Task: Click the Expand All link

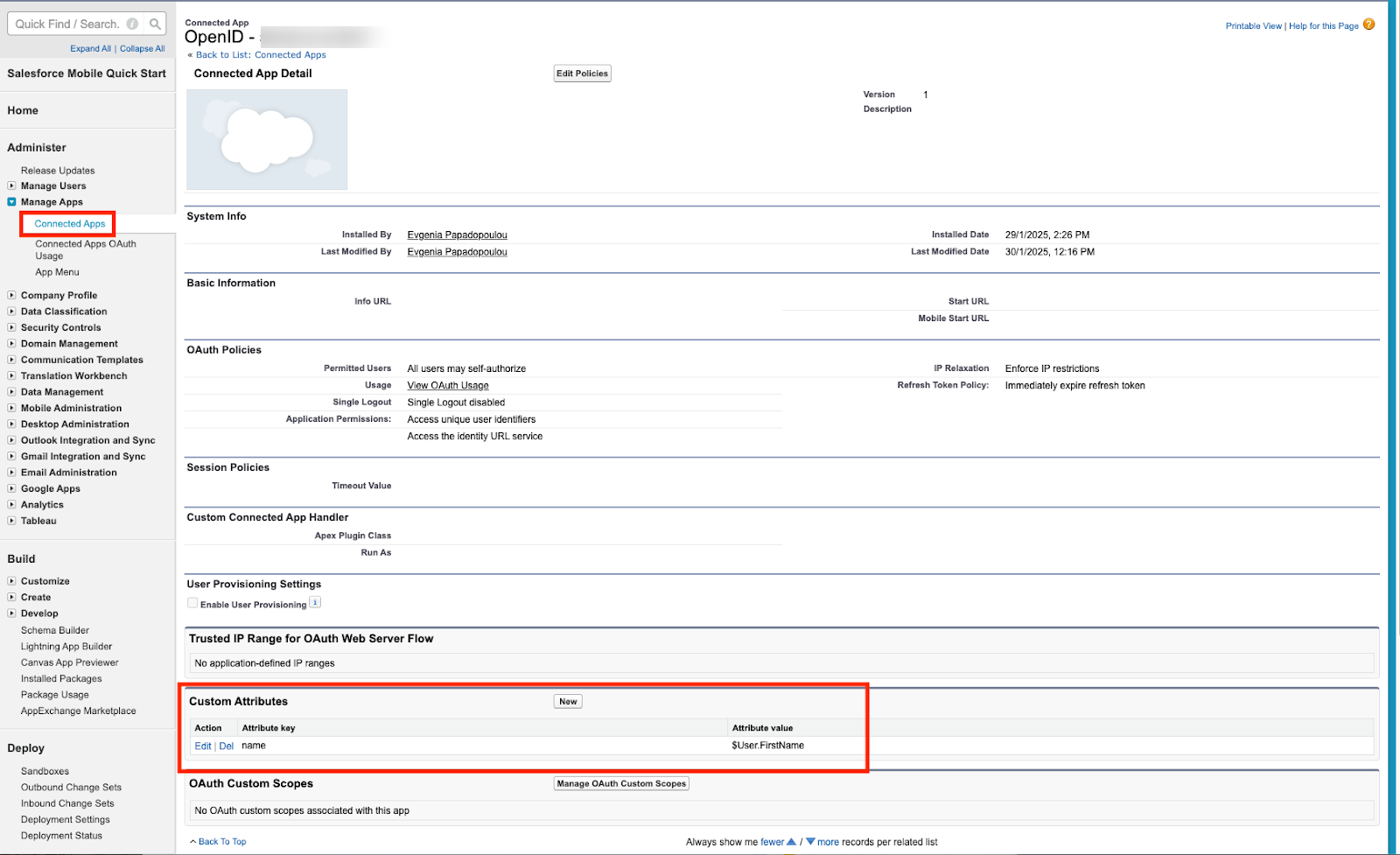Action: (90, 49)
